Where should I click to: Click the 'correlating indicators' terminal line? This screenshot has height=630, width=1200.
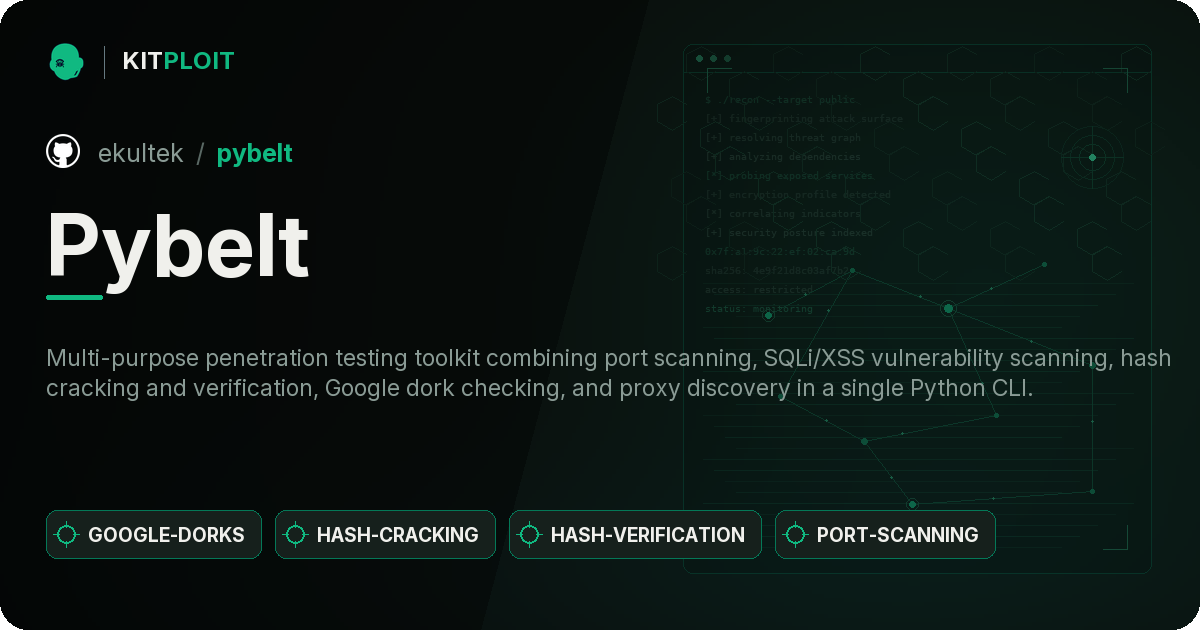click(782, 214)
